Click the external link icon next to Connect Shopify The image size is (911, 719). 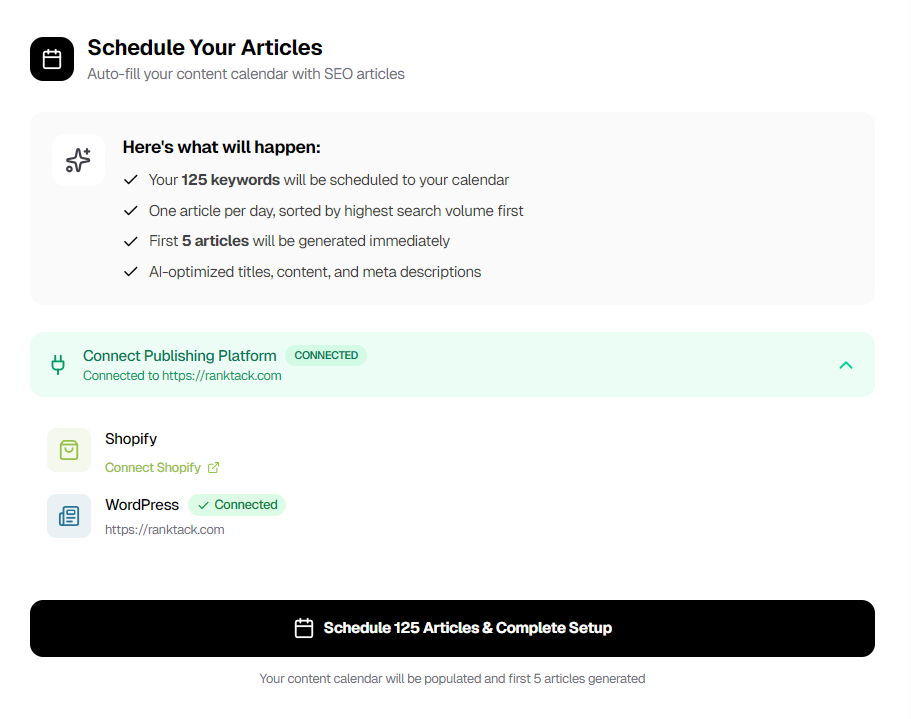(x=213, y=467)
